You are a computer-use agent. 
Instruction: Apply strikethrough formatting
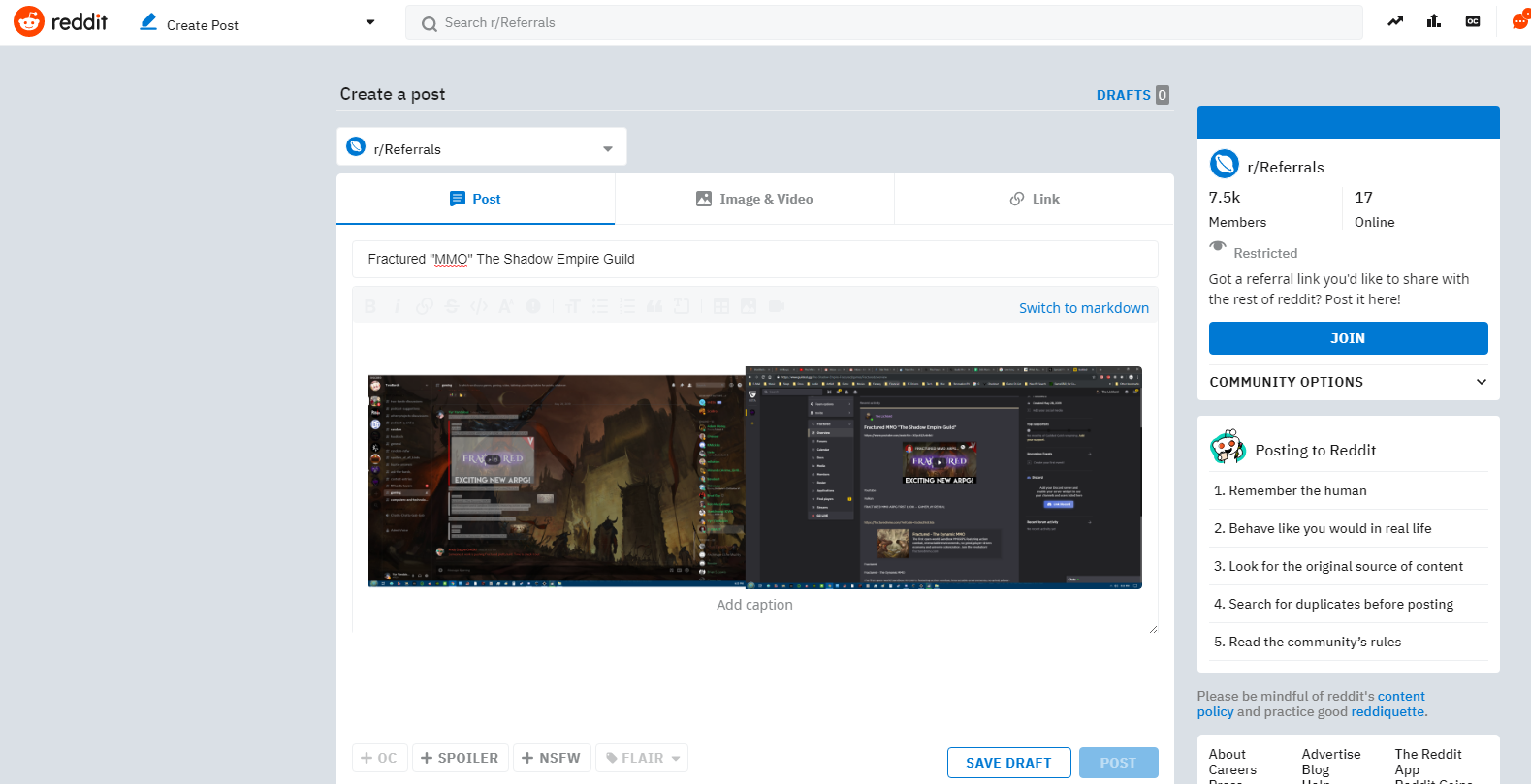click(x=451, y=306)
